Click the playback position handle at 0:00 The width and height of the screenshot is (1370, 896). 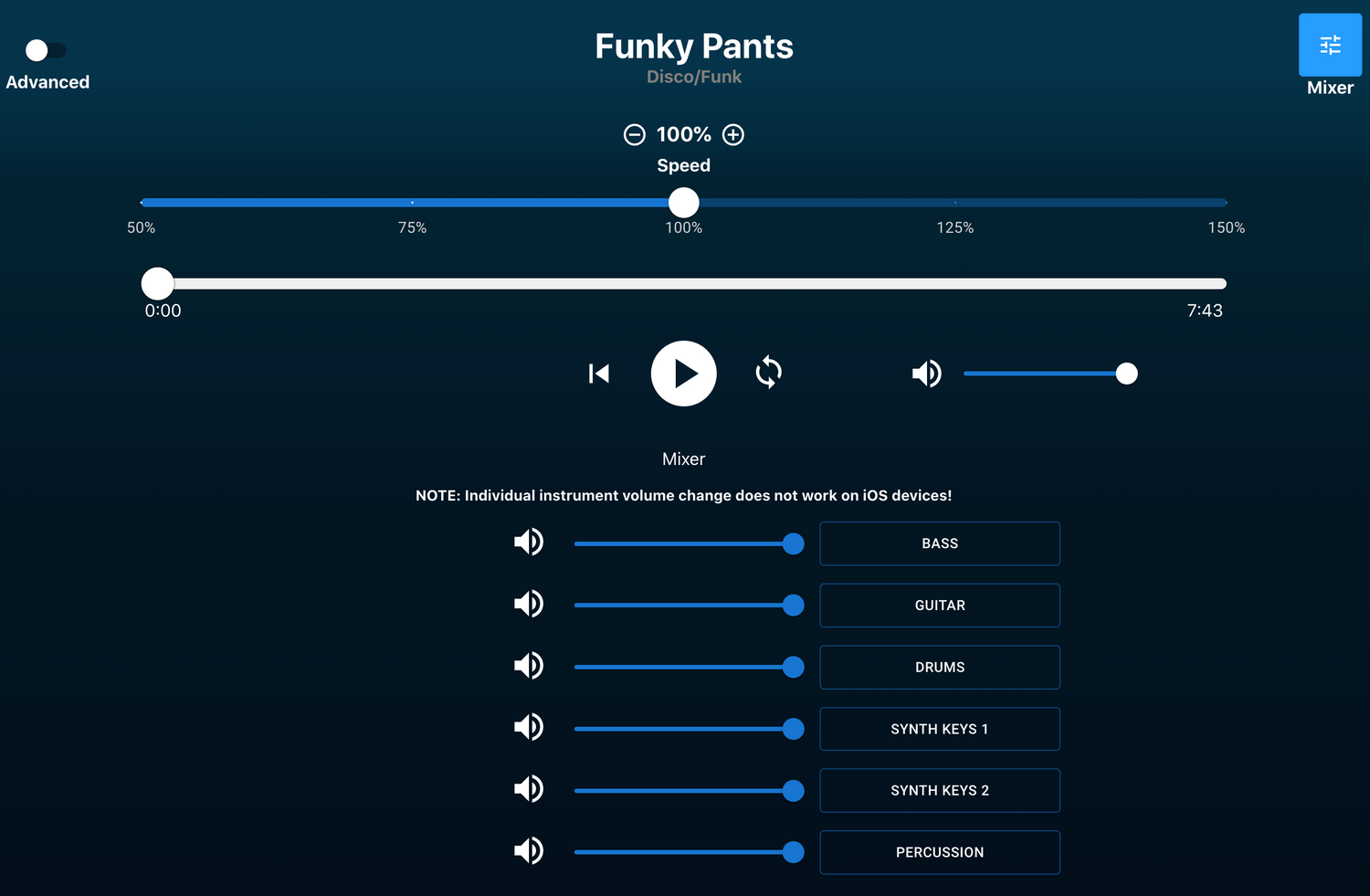tap(158, 284)
